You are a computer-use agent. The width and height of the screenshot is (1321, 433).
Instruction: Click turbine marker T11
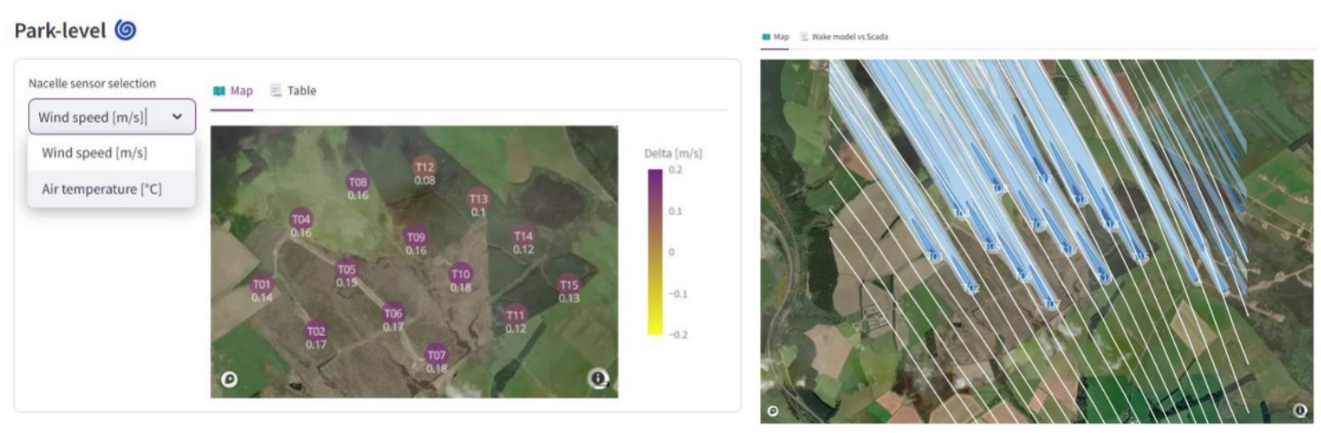pyautogui.click(x=515, y=315)
